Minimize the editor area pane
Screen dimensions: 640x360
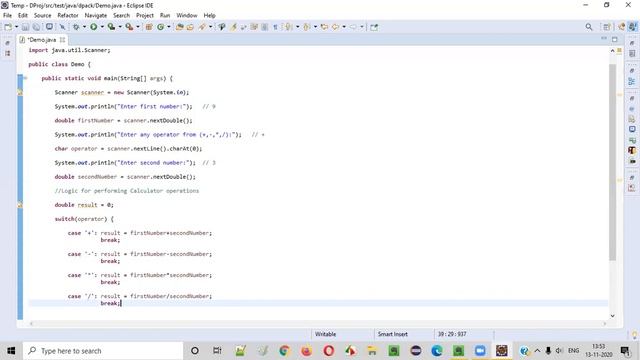(604, 39)
